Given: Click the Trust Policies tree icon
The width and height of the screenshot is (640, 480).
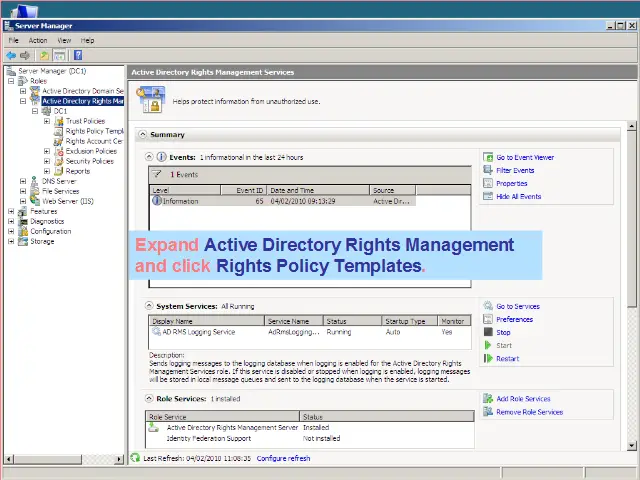Looking at the screenshot, I should tap(59, 121).
